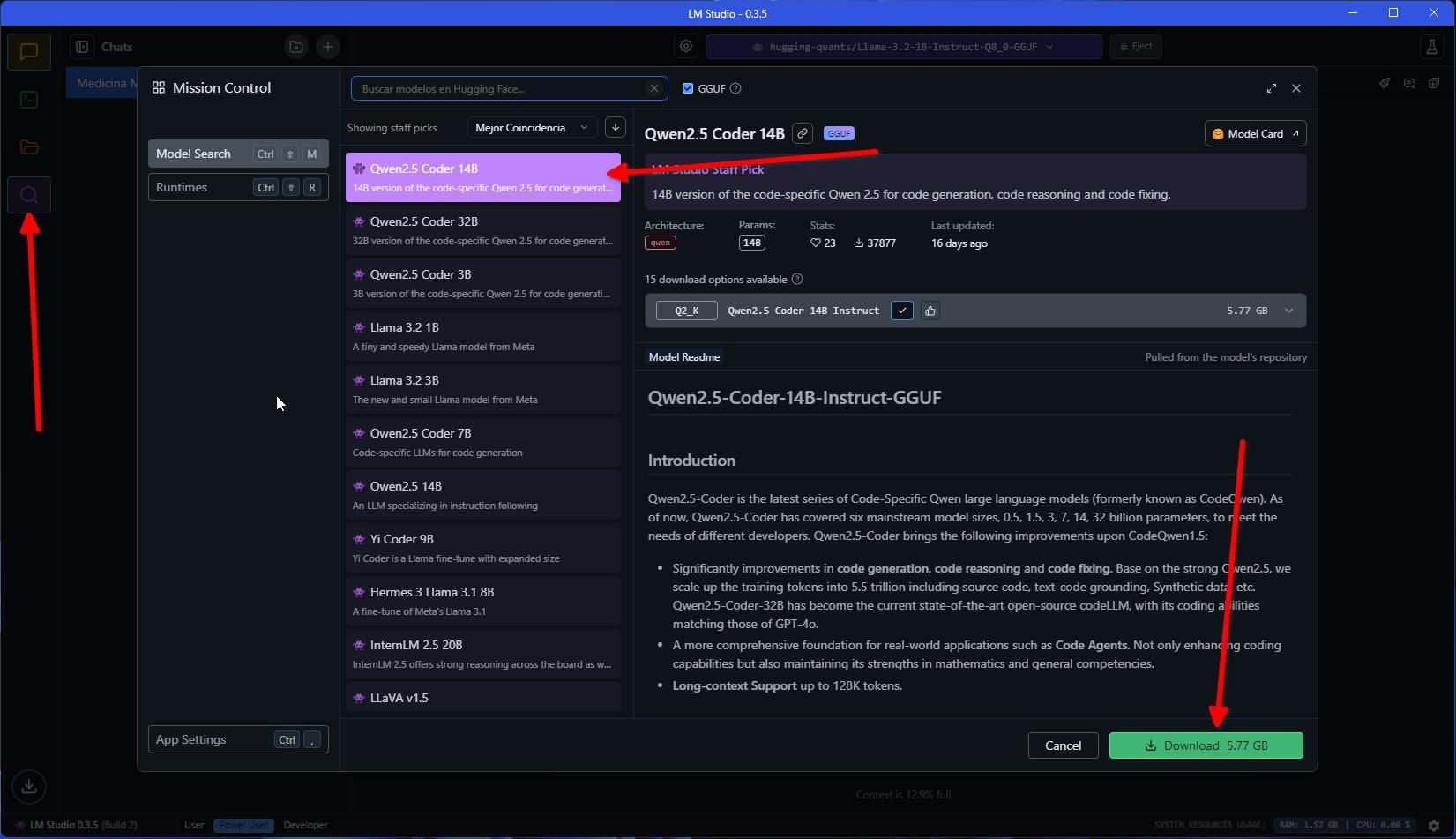1456x839 pixels.
Task: Click the 14B params tag
Action: point(751,243)
